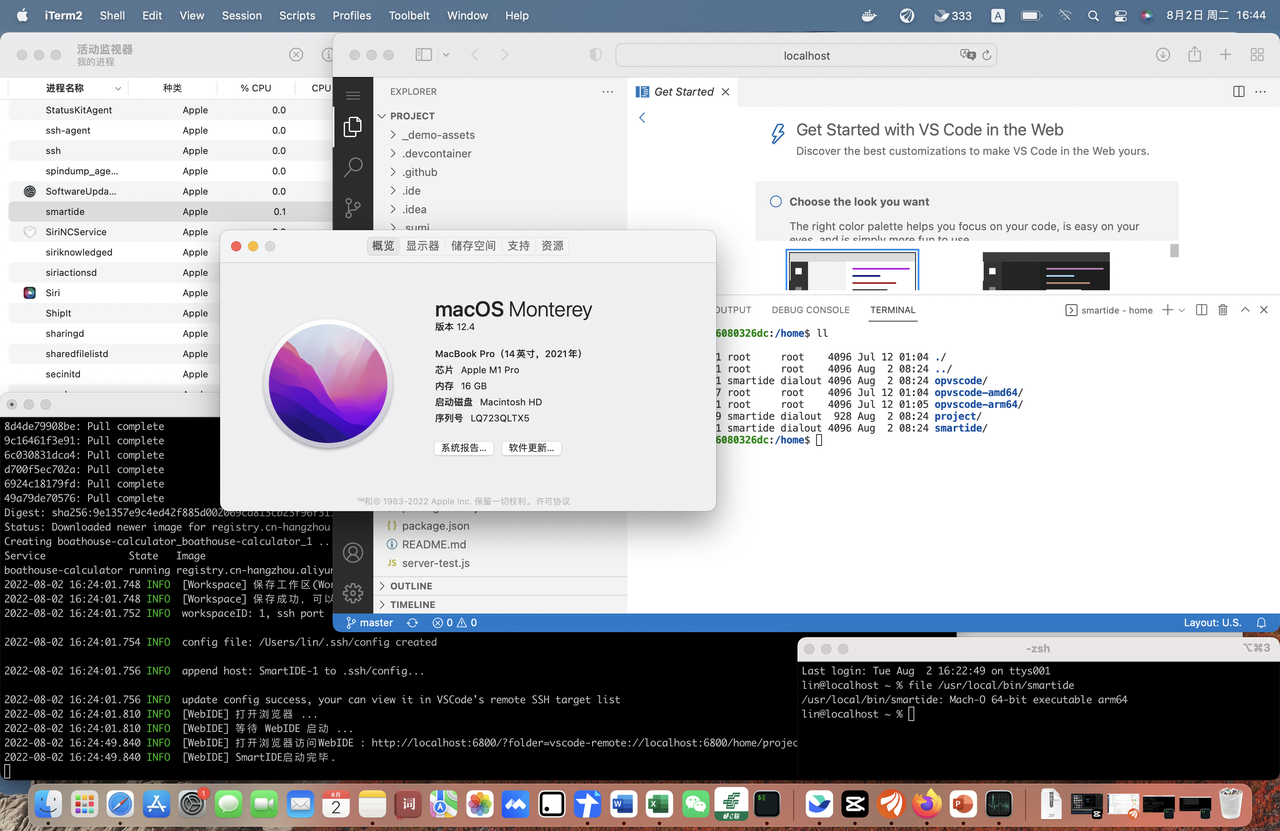1280x831 pixels.
Task: Open Spotlight search in the menu bar
Action: pyautogui.click(x=1093, y=15)
